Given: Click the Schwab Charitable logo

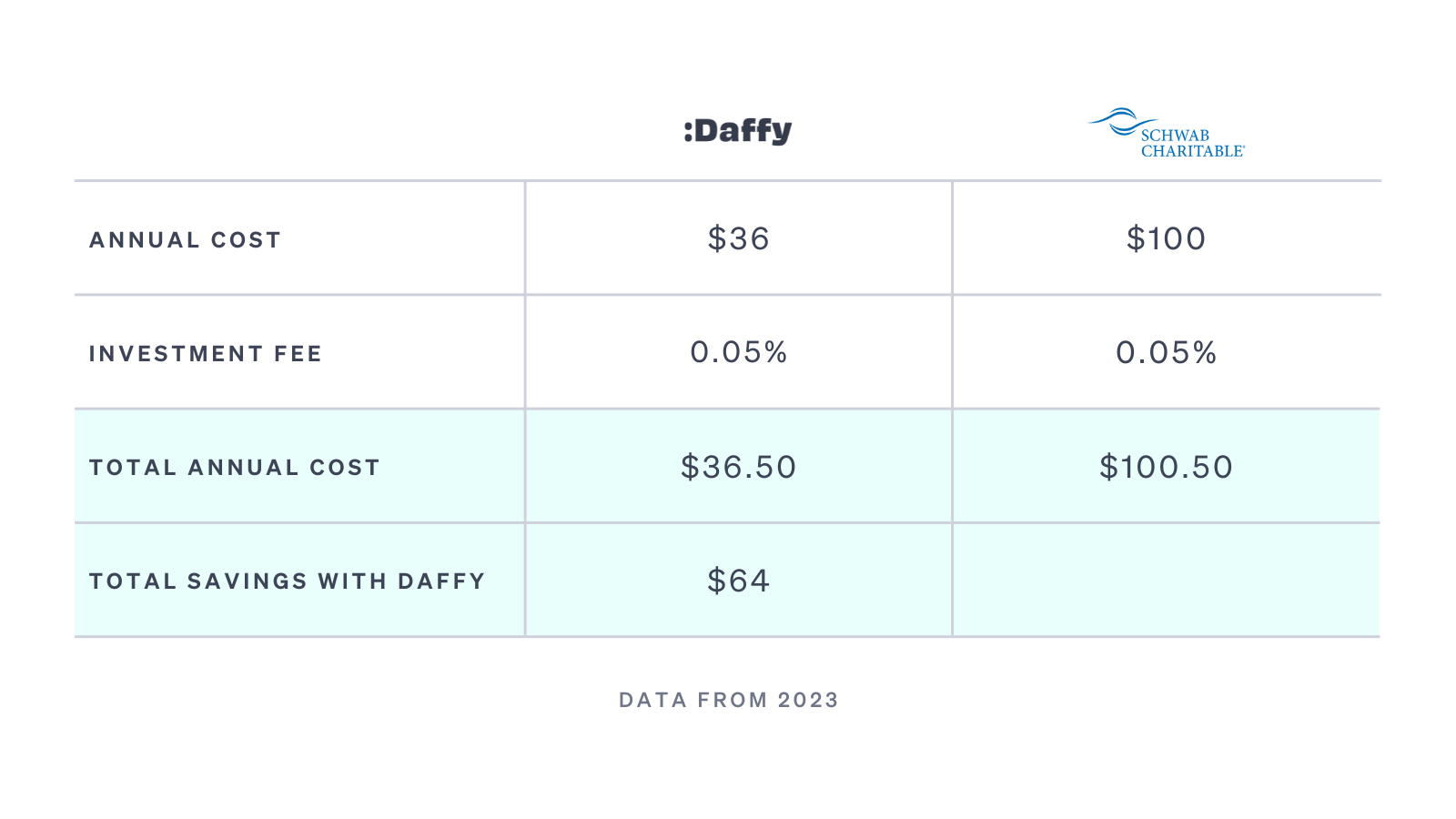Looking at the screenshot, I should pyautogui.click(x=1167, y=133).
